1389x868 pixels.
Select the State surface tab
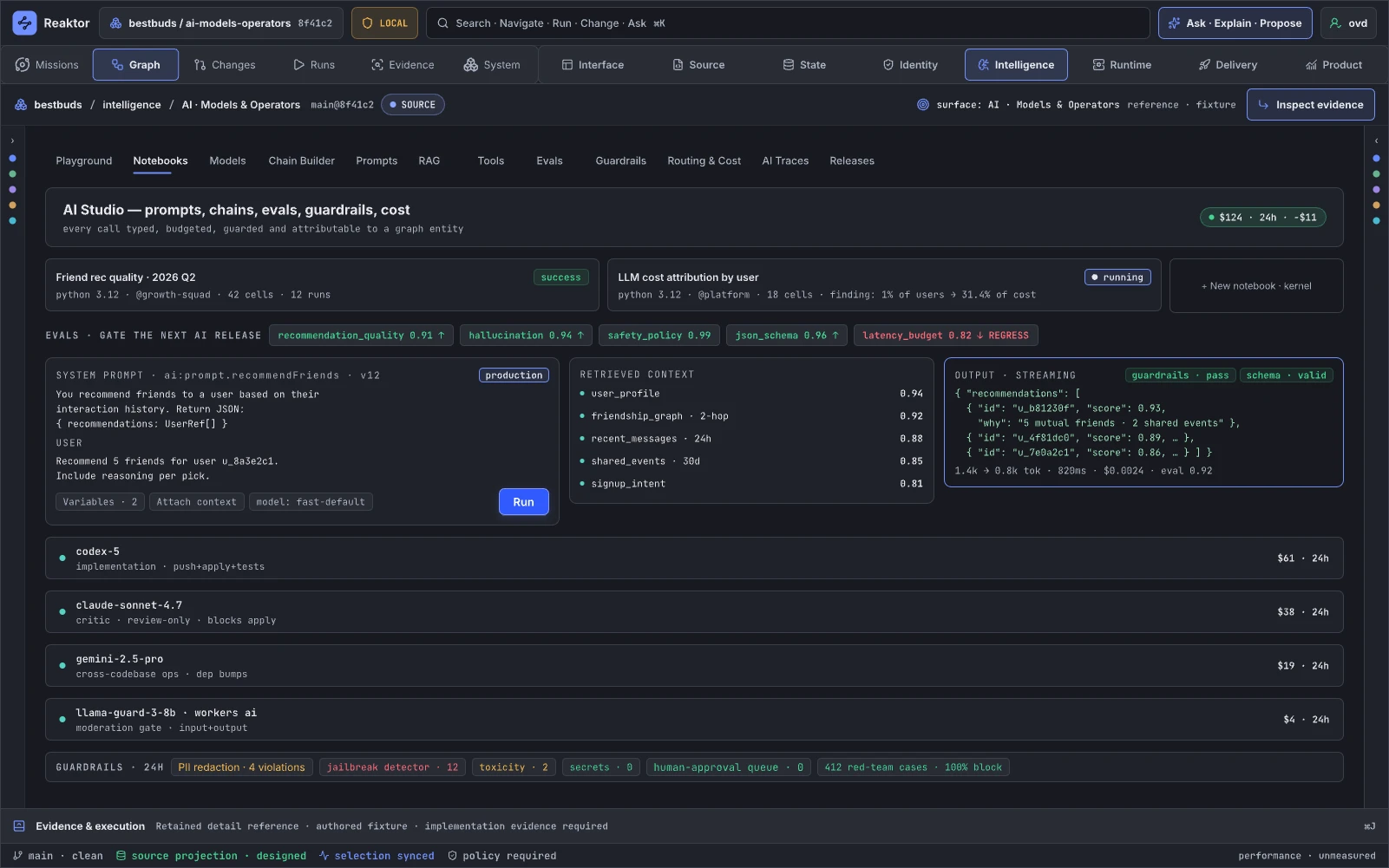click(x=804, y=65)
